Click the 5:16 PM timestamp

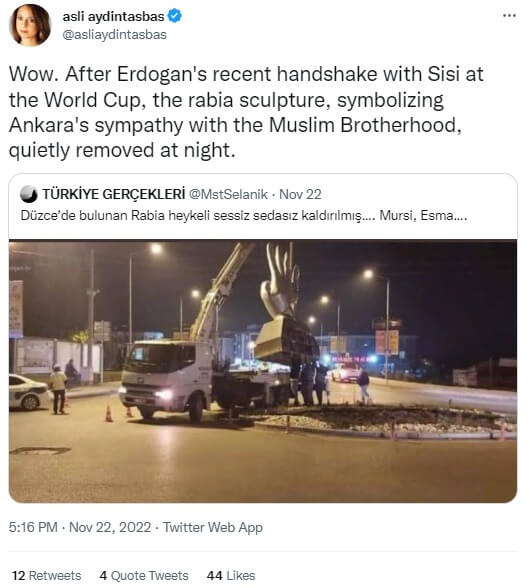[33, 527]
